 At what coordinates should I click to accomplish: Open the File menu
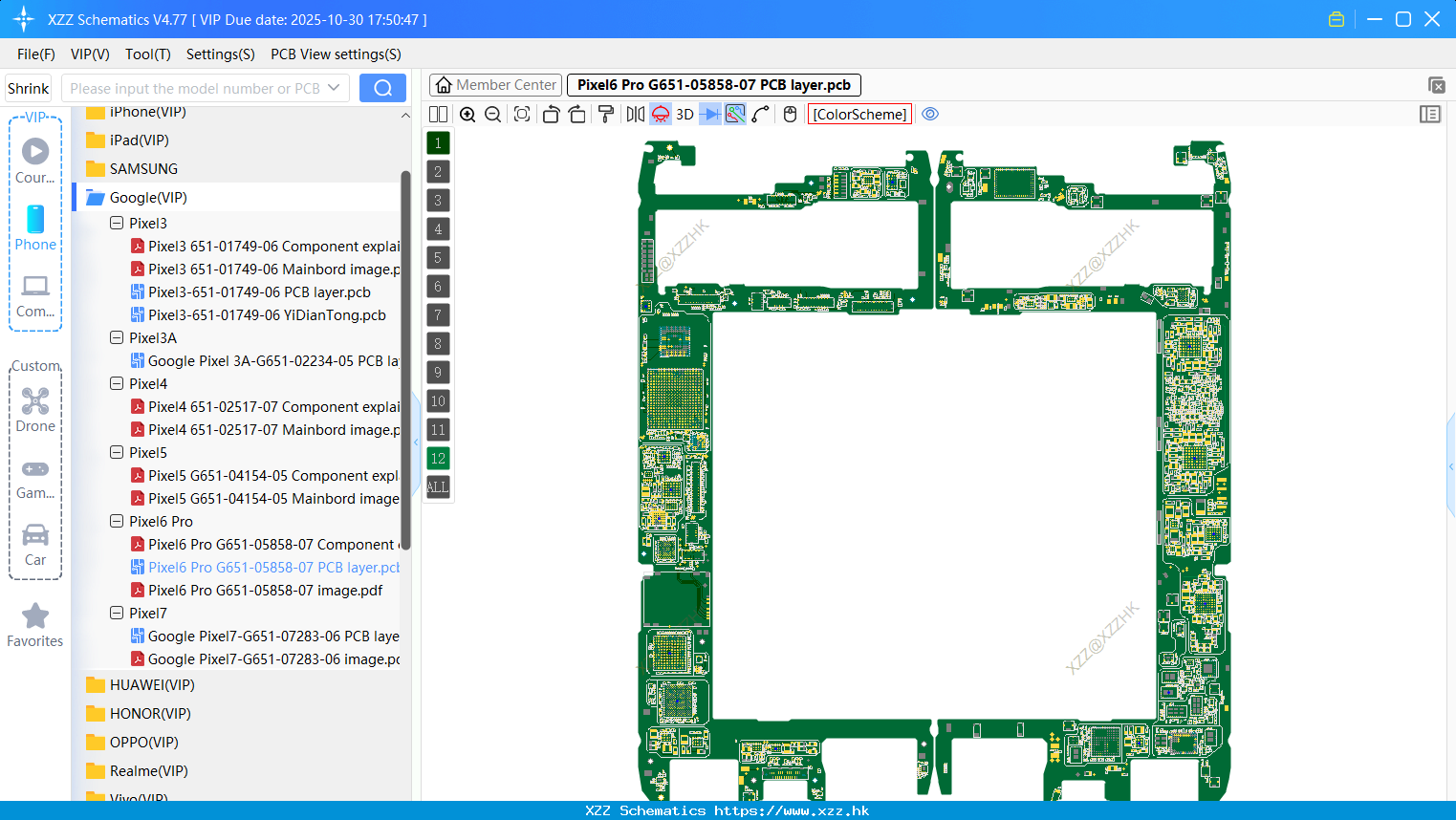(x=36, y=54)
